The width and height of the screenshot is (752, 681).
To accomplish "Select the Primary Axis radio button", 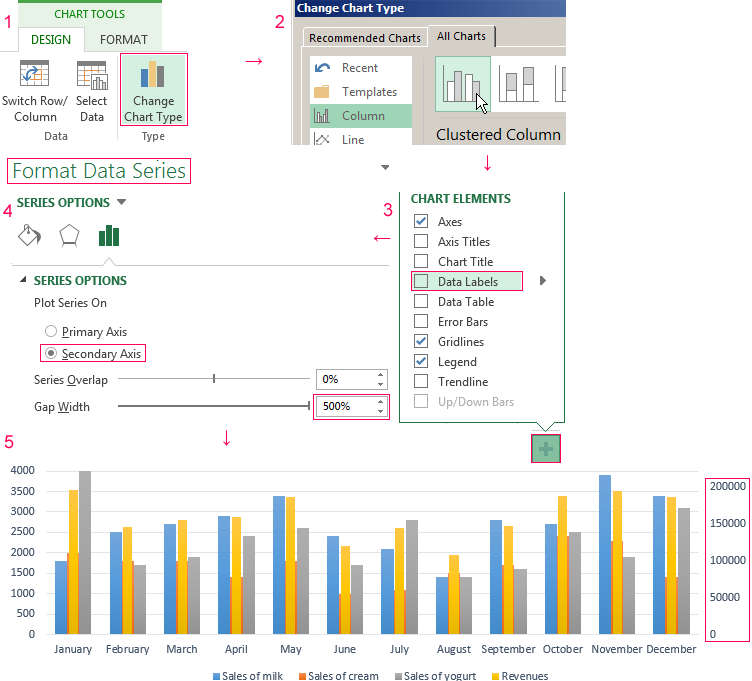I will [50, 332].
